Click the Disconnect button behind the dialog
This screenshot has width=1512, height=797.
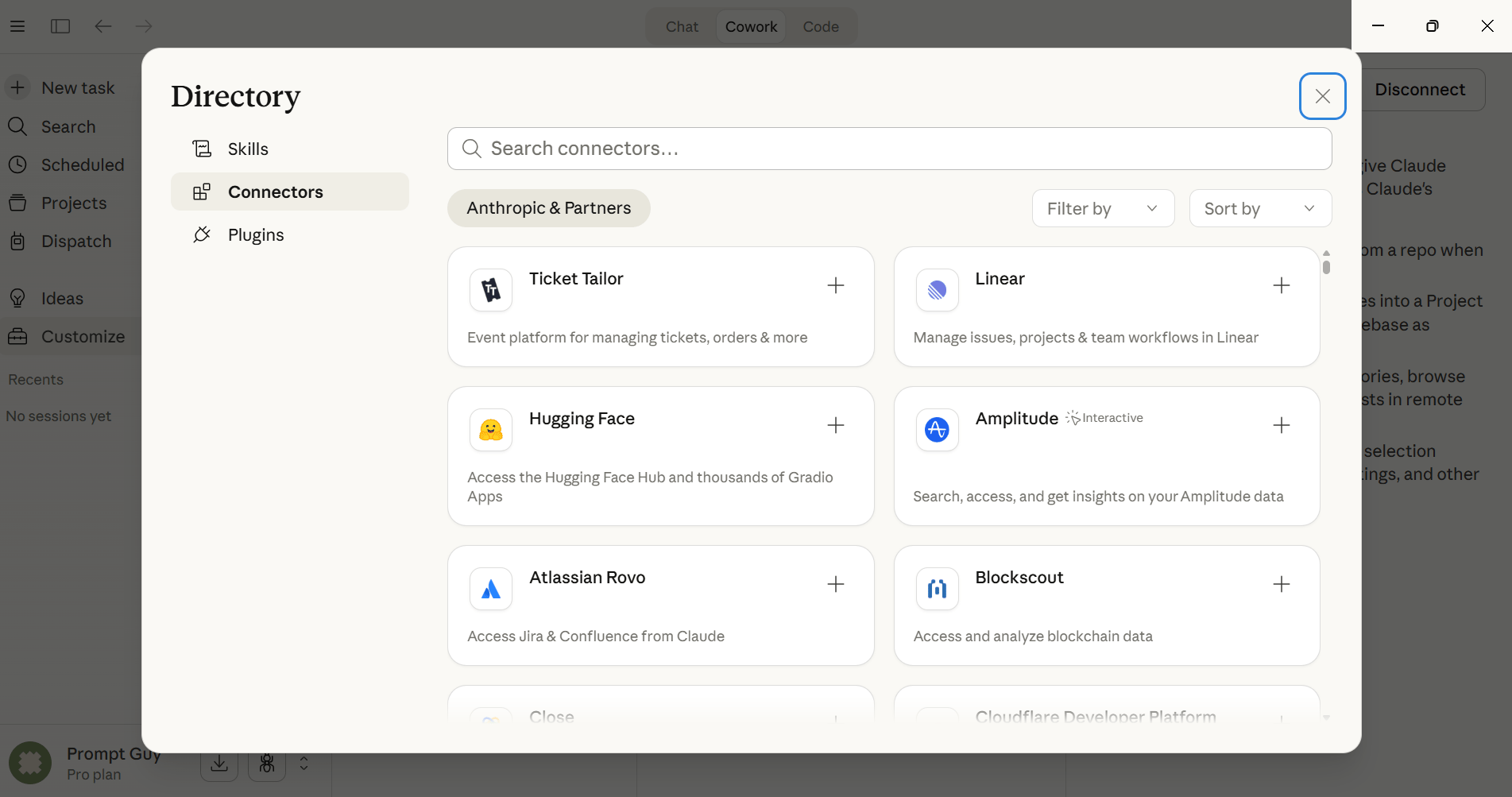pyautogui.click(x=1422, y=90)
